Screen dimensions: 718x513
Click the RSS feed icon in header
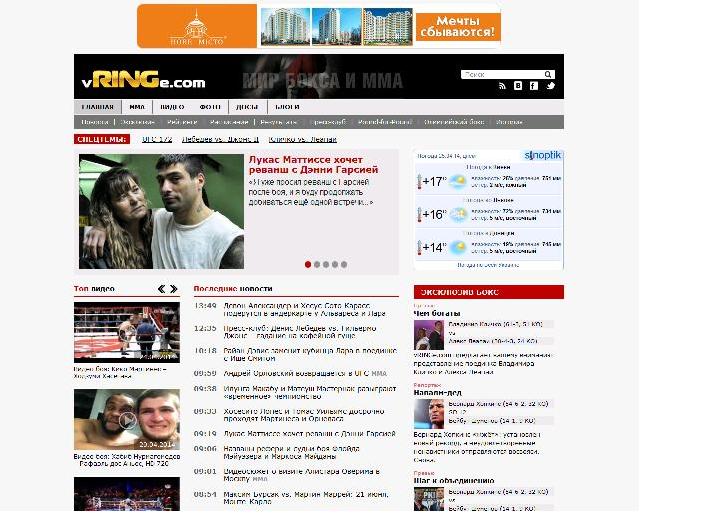[503, 87]
